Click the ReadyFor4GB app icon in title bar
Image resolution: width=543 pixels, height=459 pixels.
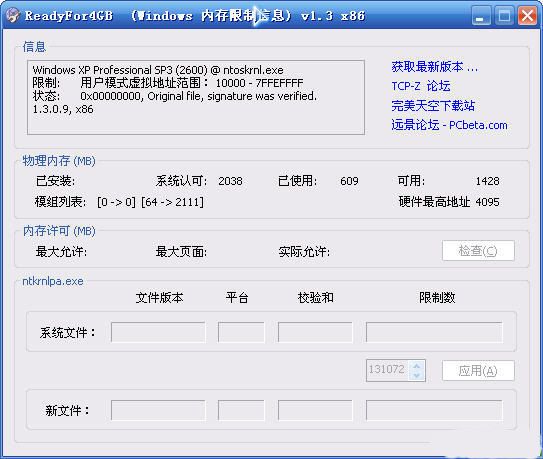coord(12,15)
